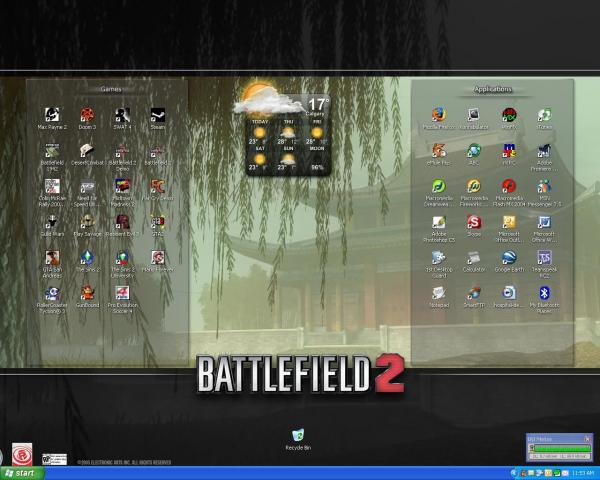This screenshot has height=480, width=600.
Task: Click the Play Savage icon
Action: [x=87, y=222]
